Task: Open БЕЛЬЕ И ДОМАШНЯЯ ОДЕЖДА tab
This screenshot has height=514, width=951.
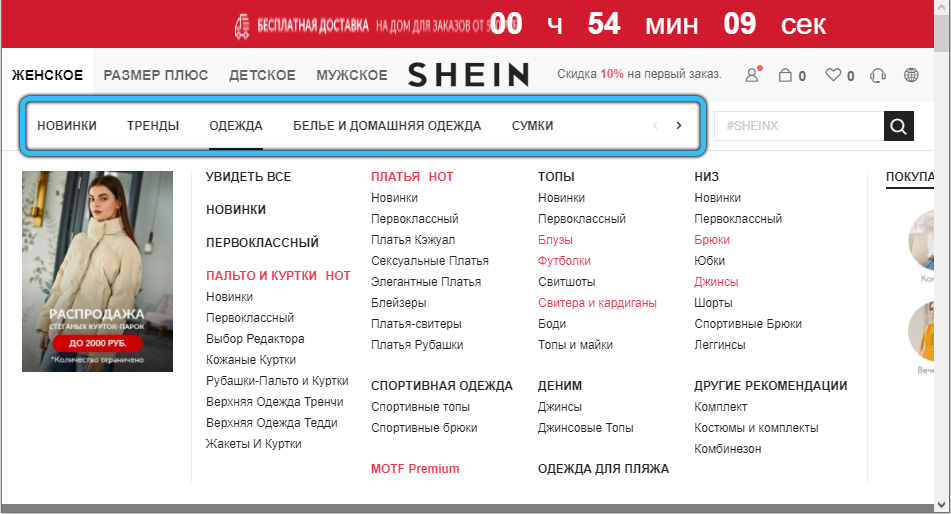Action: 387,126
